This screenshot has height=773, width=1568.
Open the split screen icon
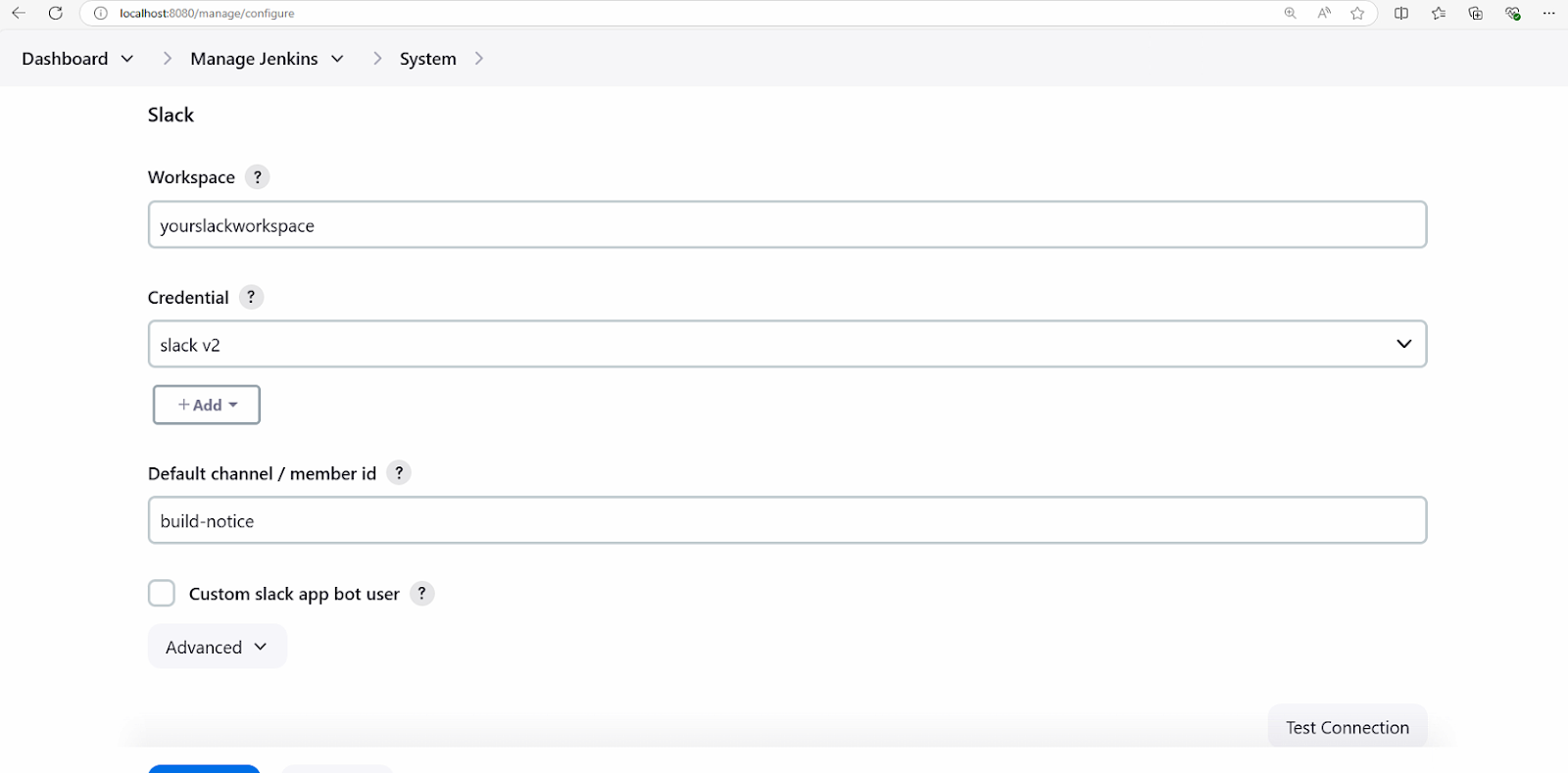point(1401,14)
